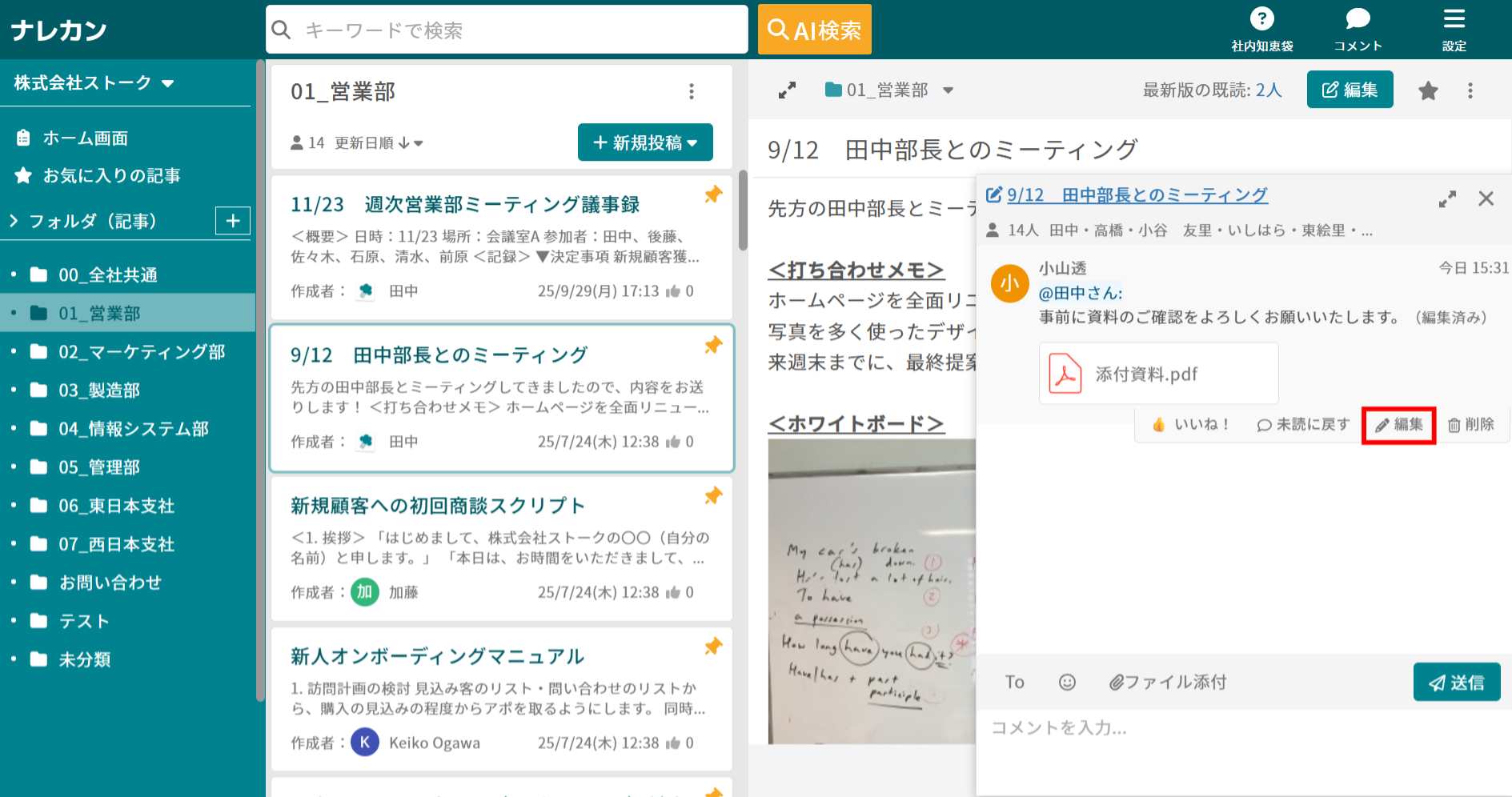Toggle the favorite star on the open article
Viewport: 1512px width, 797px height.
click(x=1428, y=90)
